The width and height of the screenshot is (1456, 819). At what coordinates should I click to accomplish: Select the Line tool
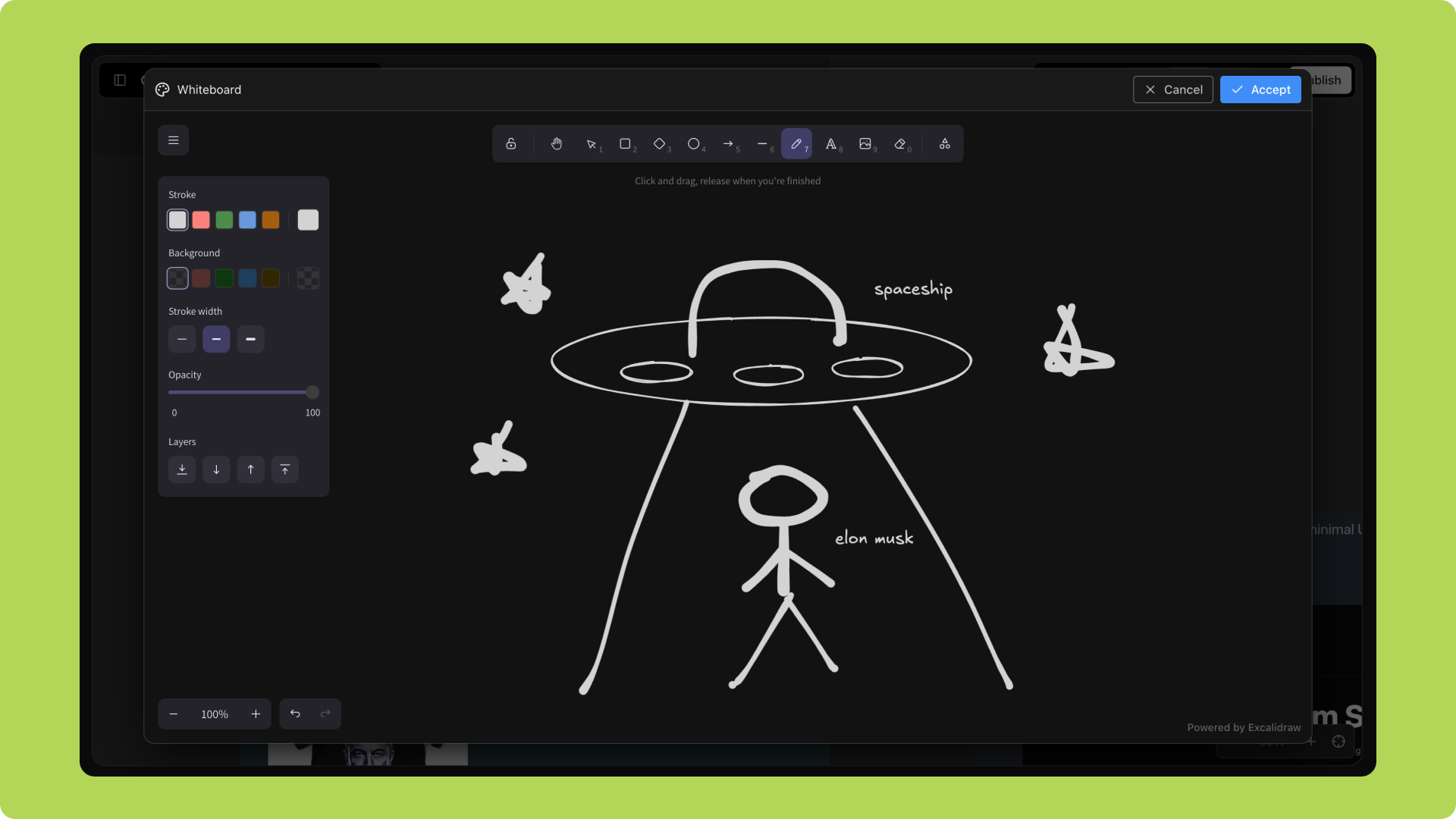[x=762, y=144]
